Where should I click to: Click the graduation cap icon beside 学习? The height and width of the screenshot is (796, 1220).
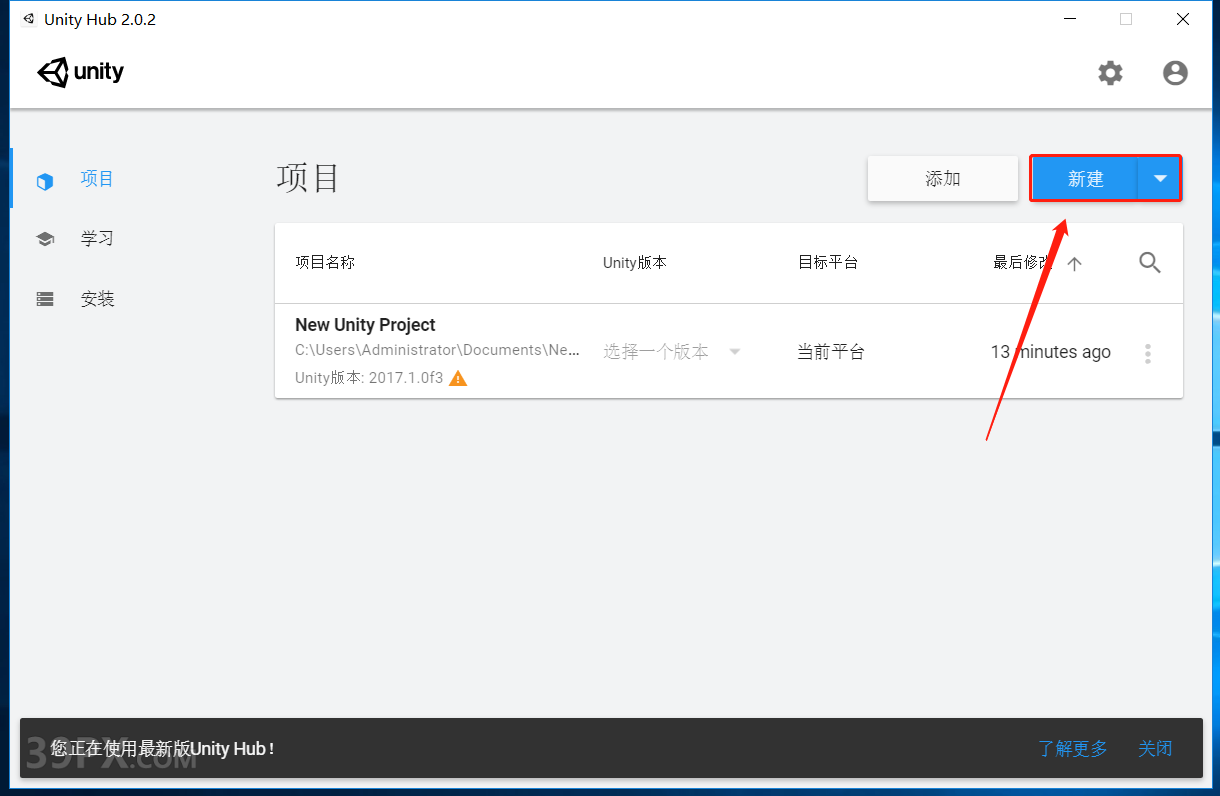pyautogui.click(x=45, y=240)
